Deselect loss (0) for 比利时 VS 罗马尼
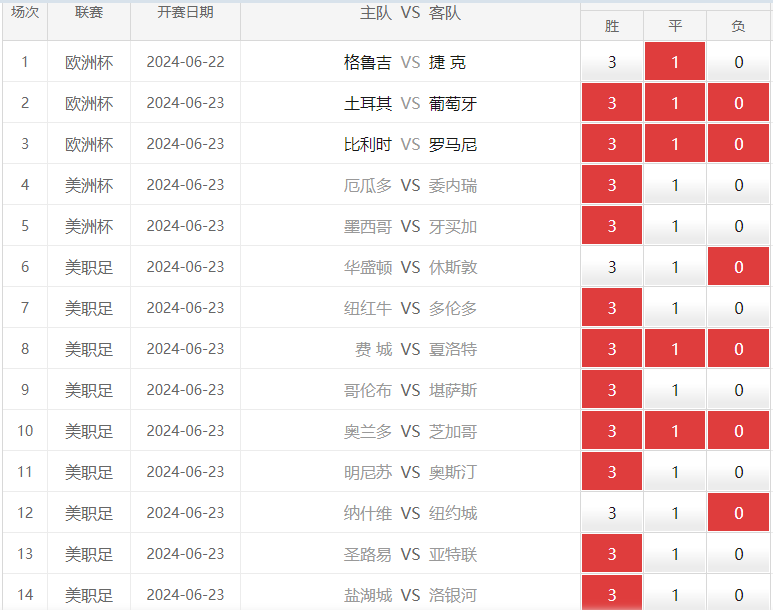Screen dimensions: 773x610 (x=738, y=144)
